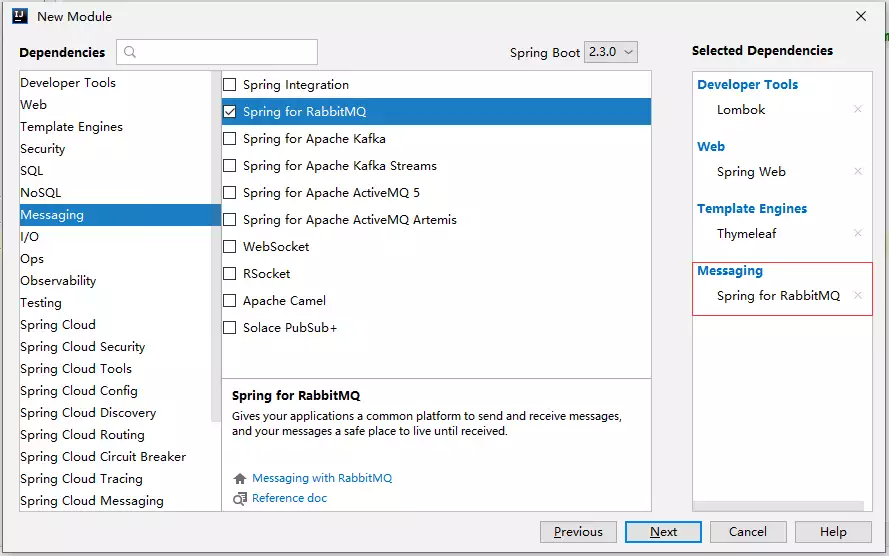This screenshot has width=889, height=556.
Task: Tick the WebSocket checkbox
Action: point(230,247)
